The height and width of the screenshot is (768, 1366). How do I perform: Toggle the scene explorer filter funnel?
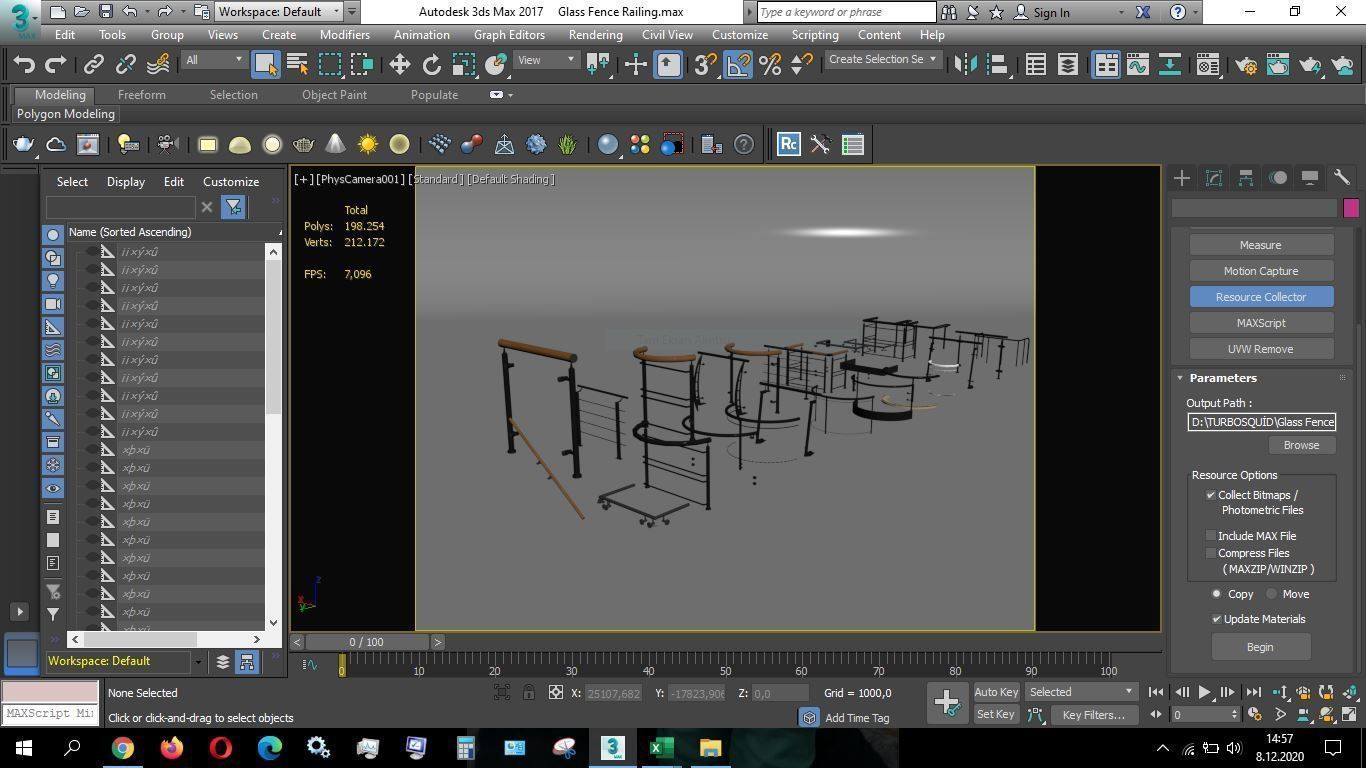[x=233, y=207]
